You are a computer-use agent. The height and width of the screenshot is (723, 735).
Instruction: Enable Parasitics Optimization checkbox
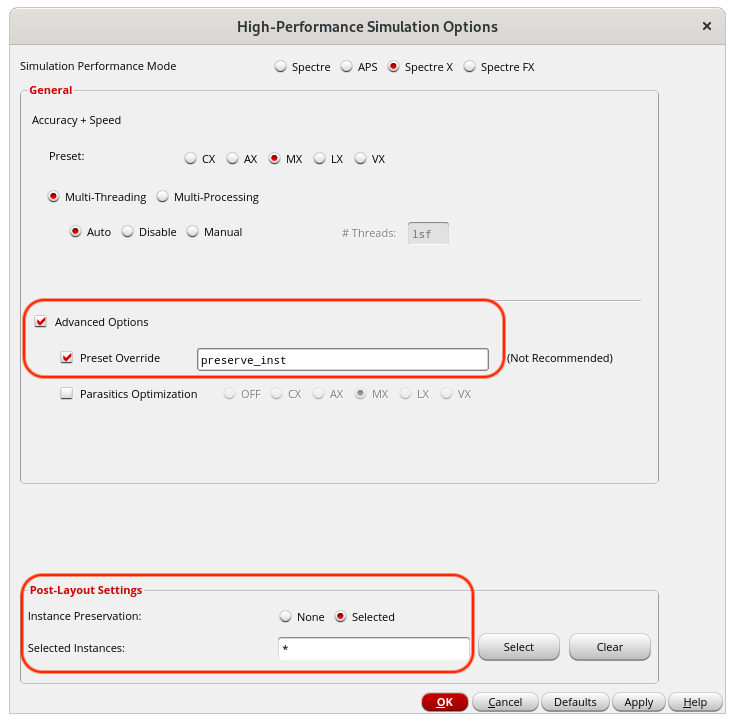[x=67, y=394]
